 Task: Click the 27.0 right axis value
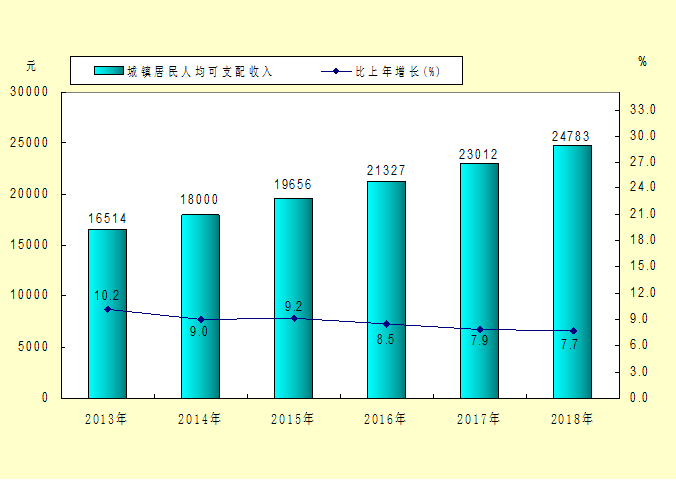click(643, 162)
